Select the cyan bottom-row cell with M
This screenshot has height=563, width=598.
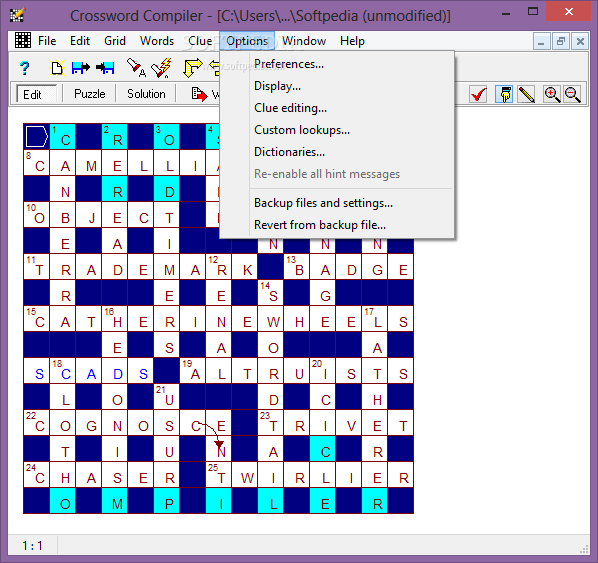114,500
